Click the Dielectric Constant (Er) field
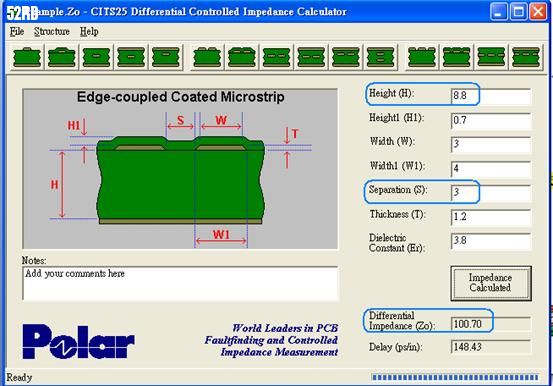This screenshot has width=553, height=386. (491, 241)
